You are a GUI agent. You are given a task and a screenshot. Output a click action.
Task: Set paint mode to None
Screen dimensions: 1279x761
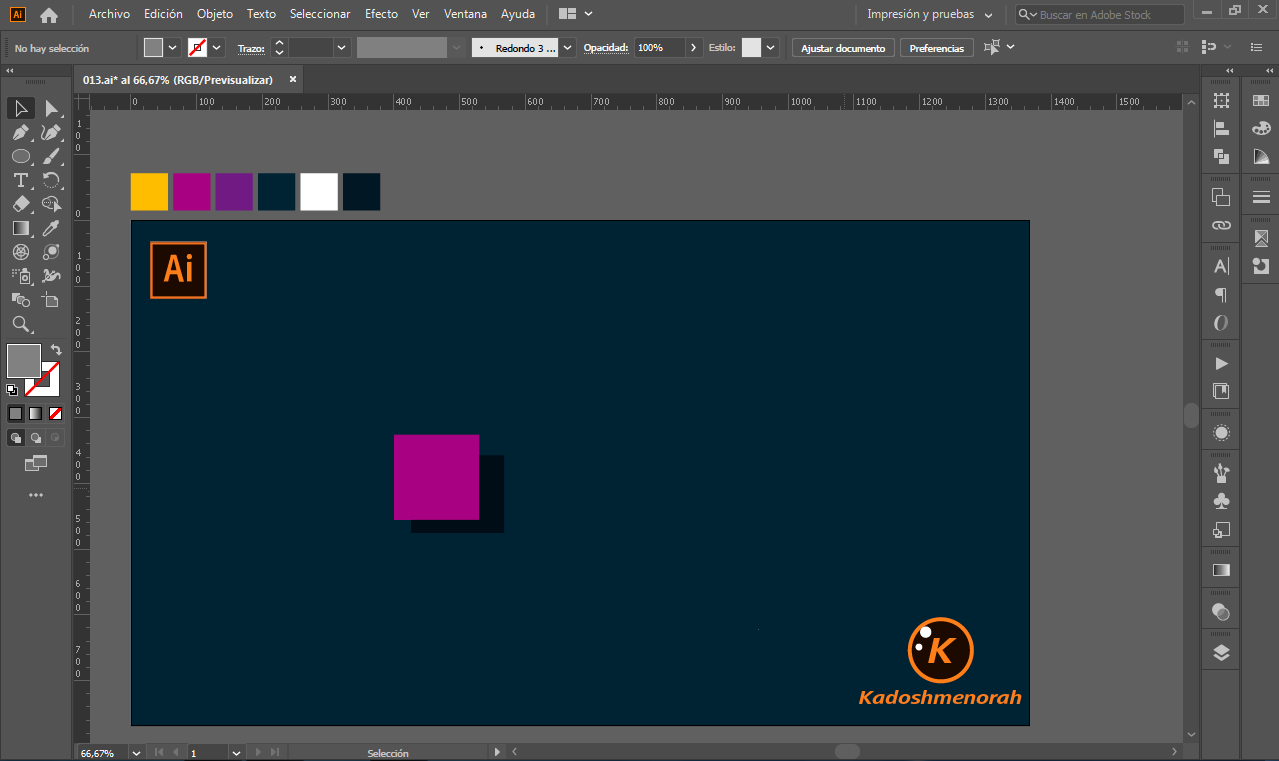55,413
